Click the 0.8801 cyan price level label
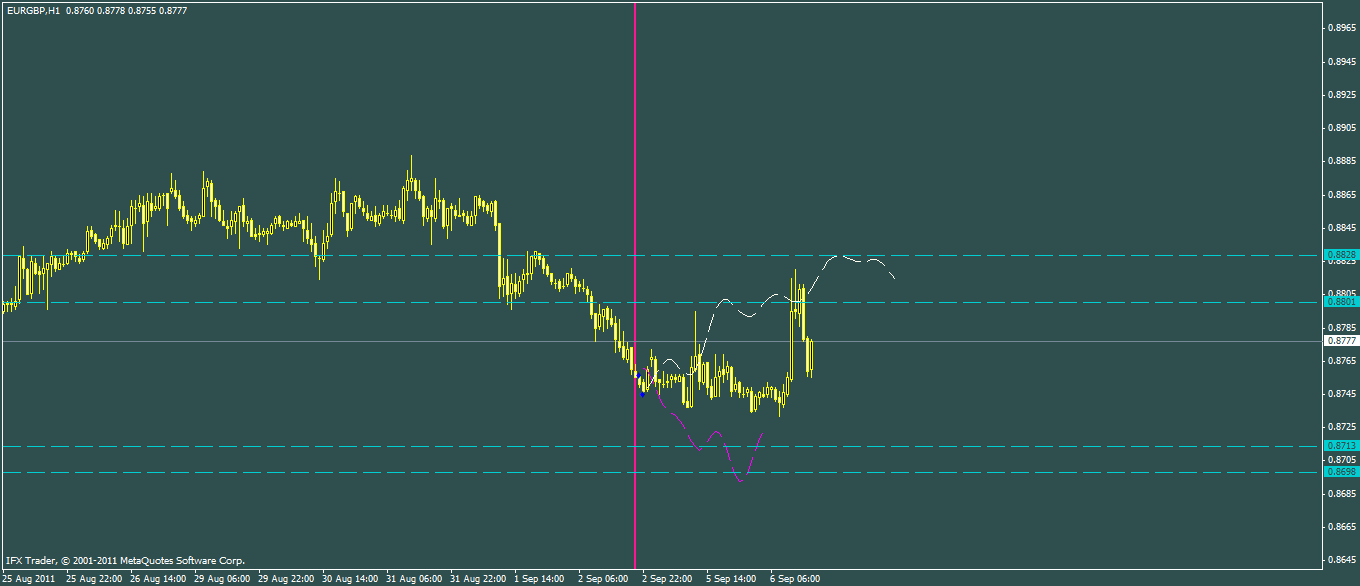The width and height of the screenshot is (1360, 586). click(x=1340, y=301)
